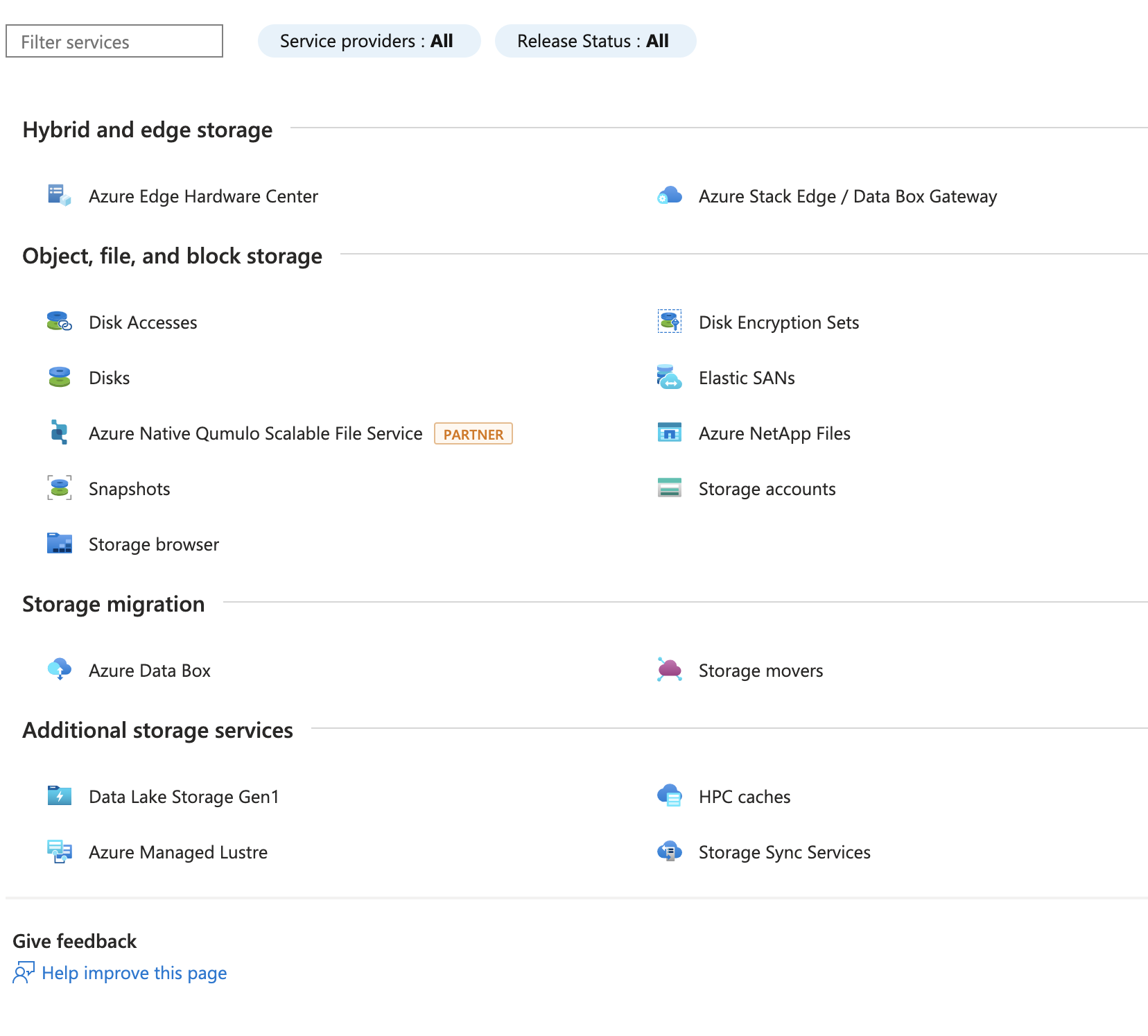This screenshot has width=1148, height=1036.
Task: Open the Azure NetApp Files icon
Action: point(670,433)
